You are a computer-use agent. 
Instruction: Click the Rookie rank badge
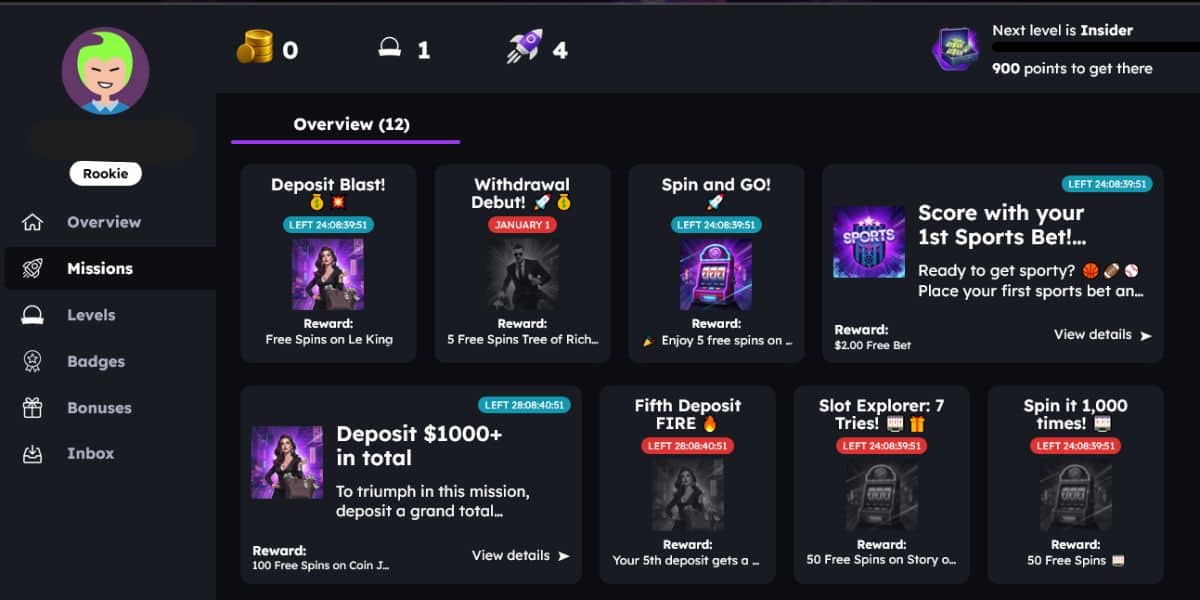(x=105, y=173)
